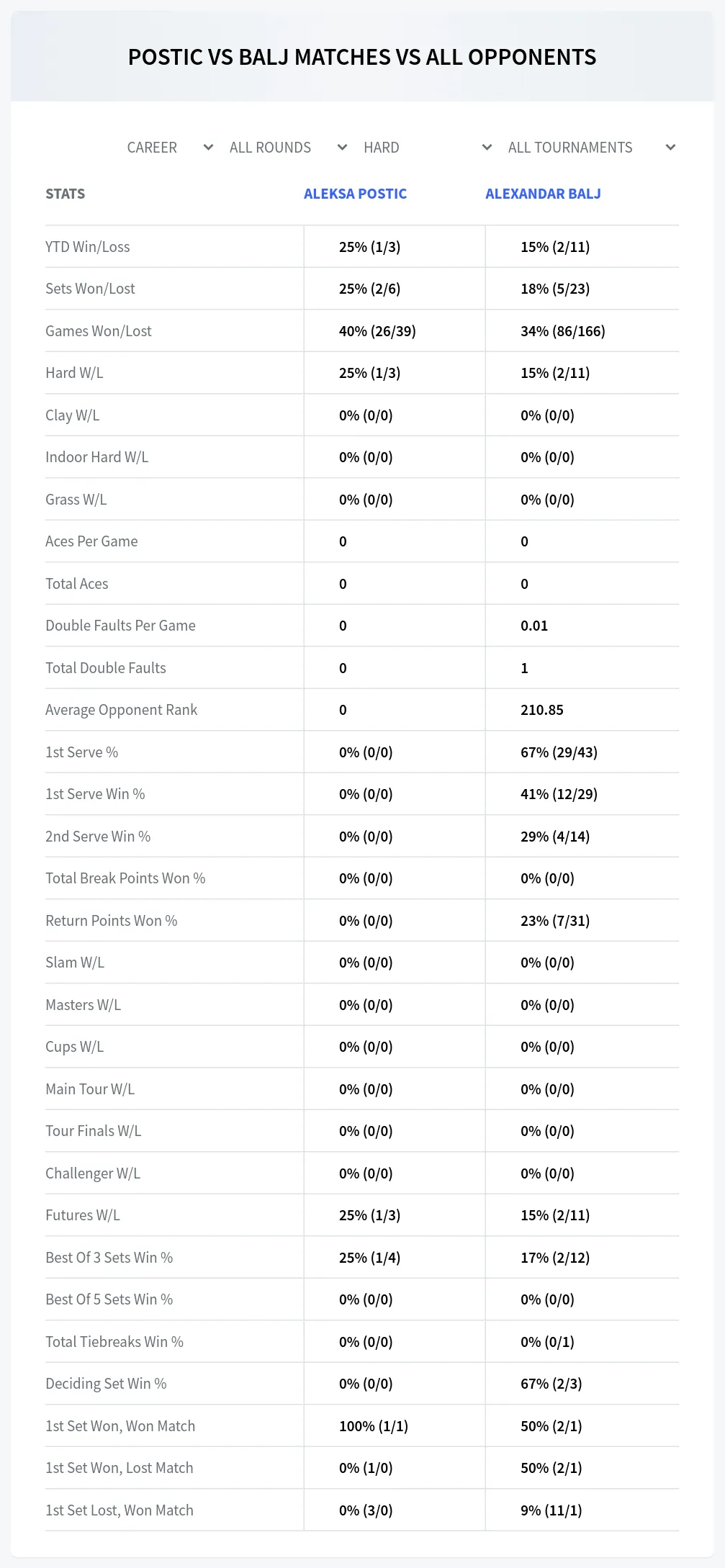Select the YTD Win/Loss row label
The height and width of the screenshot is (1568, 725).
[x=87, y=247]
